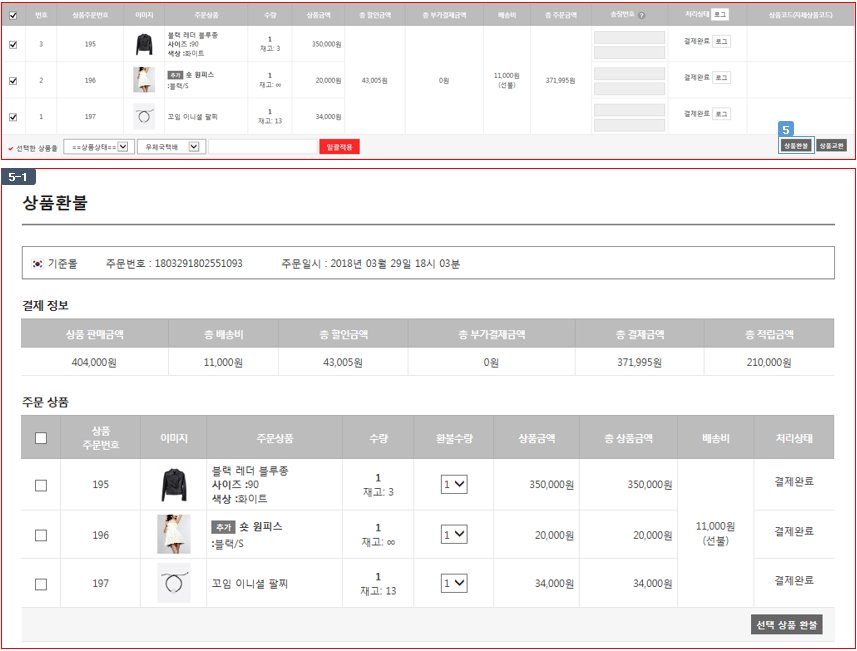
Task: Click the 블랙 레더 블루종 product name in the refund table
Action: point(250,471)
